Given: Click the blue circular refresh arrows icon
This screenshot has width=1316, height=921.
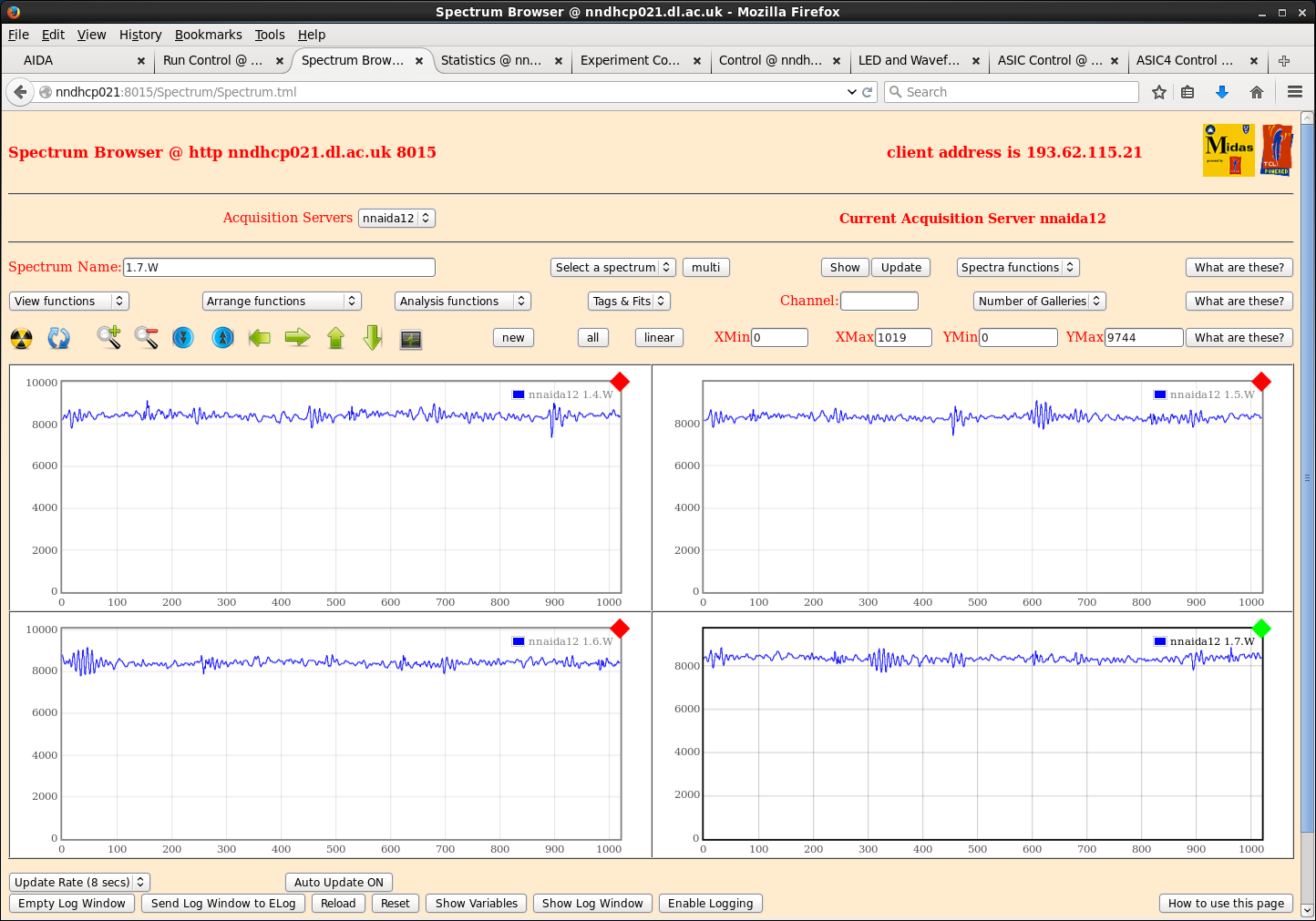Looking at the screenshot, I should click(x=59, y=339).
